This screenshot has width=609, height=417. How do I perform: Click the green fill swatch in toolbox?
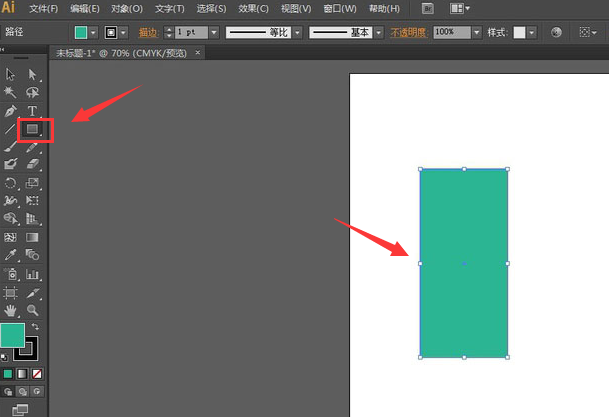(12, 335)
